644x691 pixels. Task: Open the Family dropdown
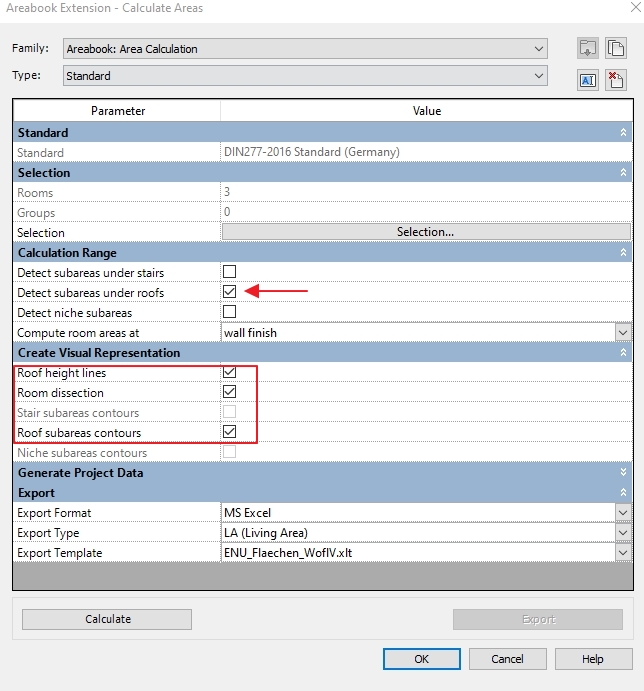(x=305, y=48)
